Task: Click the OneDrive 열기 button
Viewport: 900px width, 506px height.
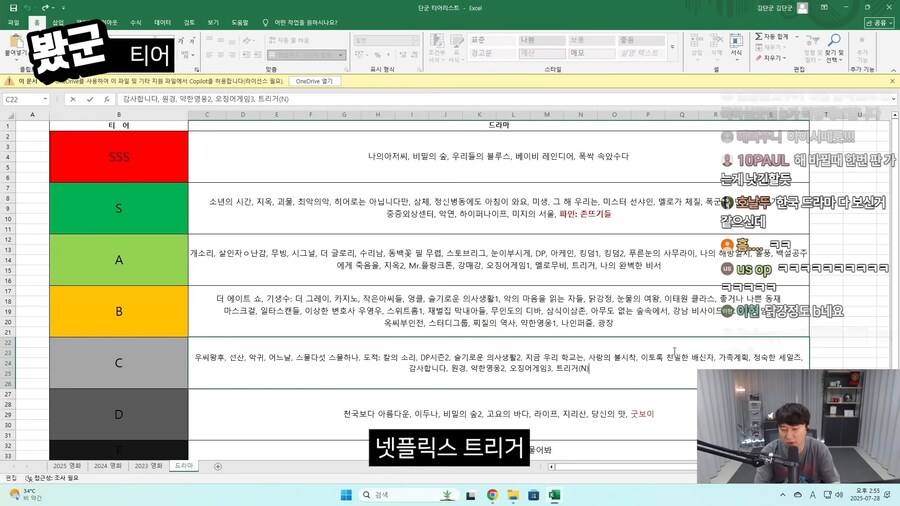Action: point(314,81)
